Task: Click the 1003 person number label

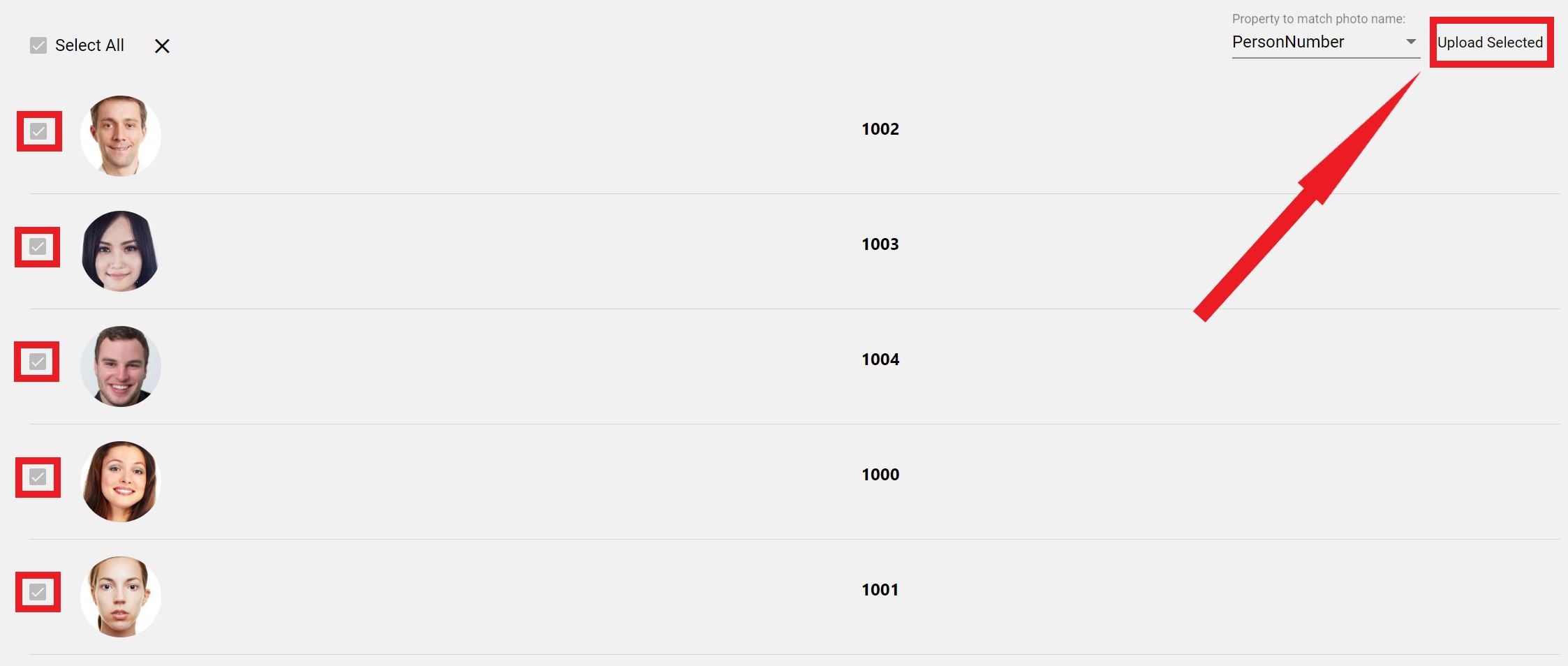Action: coord(880,244)
